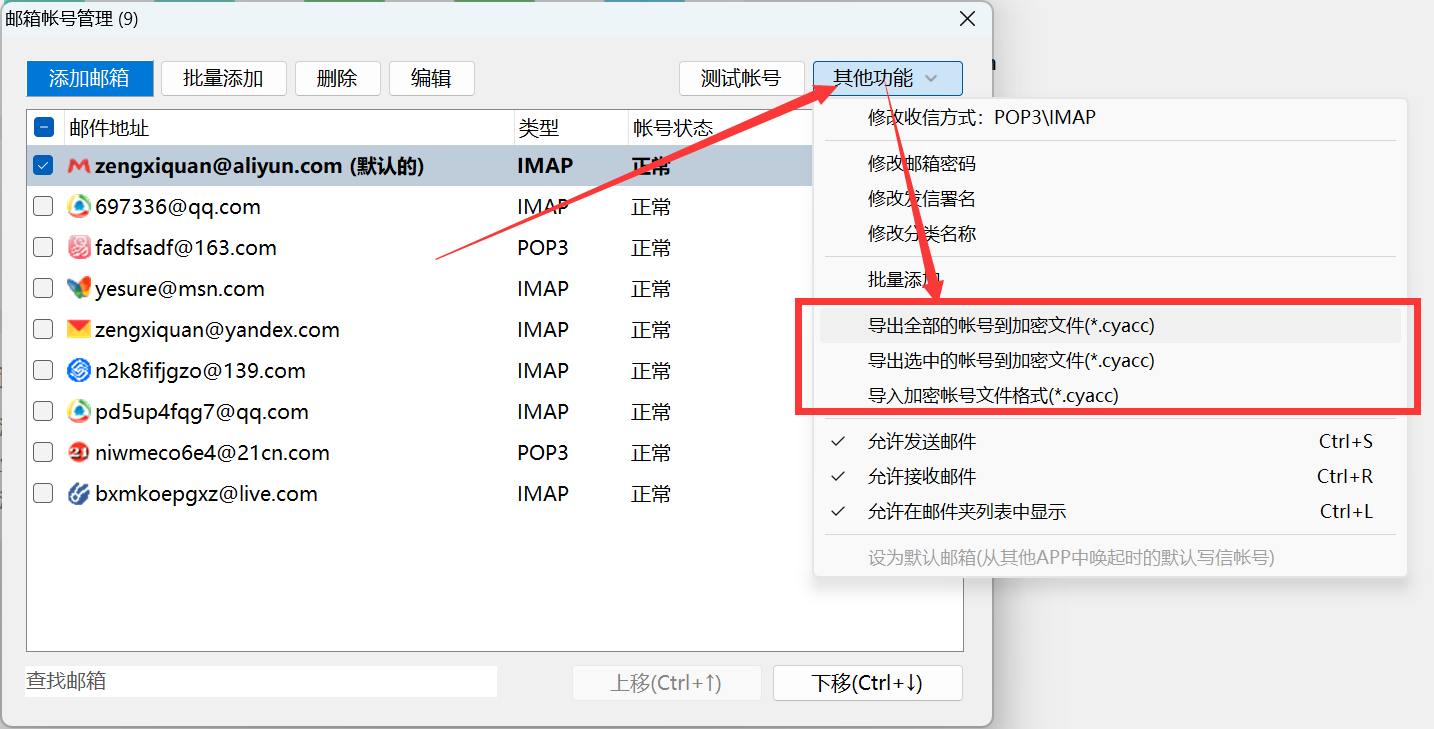Tick the checkbox for n2k8fifjgzo@139.com
The image size is (1434, 729).
(44, 371)
